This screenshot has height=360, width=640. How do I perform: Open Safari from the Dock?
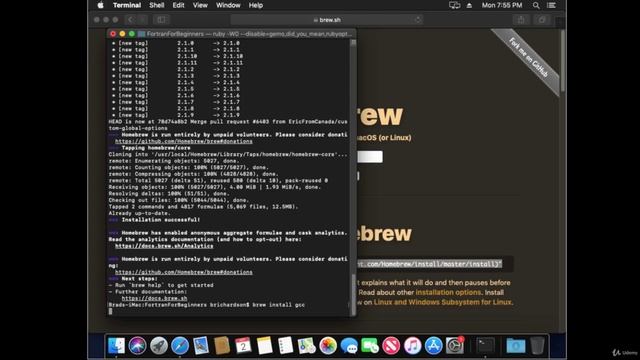(x=180, y=346)
